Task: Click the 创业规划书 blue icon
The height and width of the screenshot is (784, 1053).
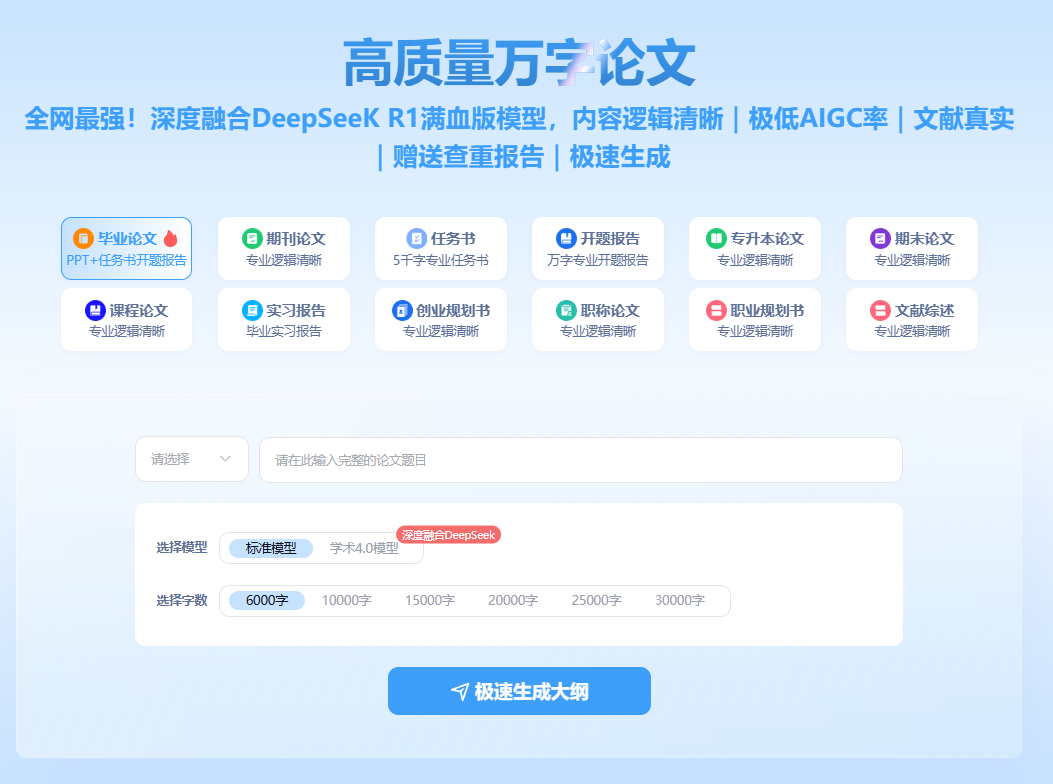Action: pyautogui.click(x=402, y=310)
